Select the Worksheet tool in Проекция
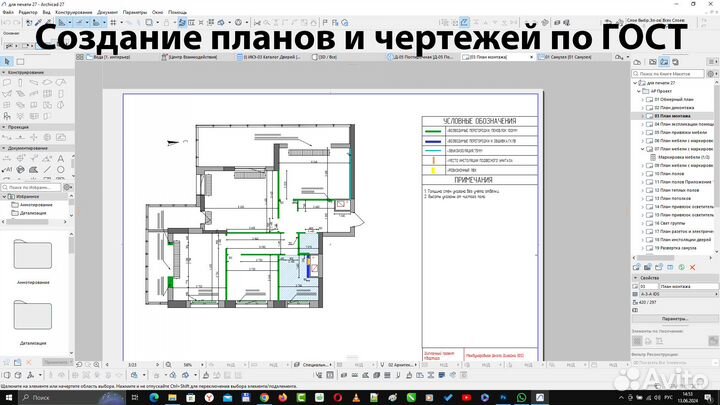The width and height of the screenshot is (720, 405). point(60,137)
